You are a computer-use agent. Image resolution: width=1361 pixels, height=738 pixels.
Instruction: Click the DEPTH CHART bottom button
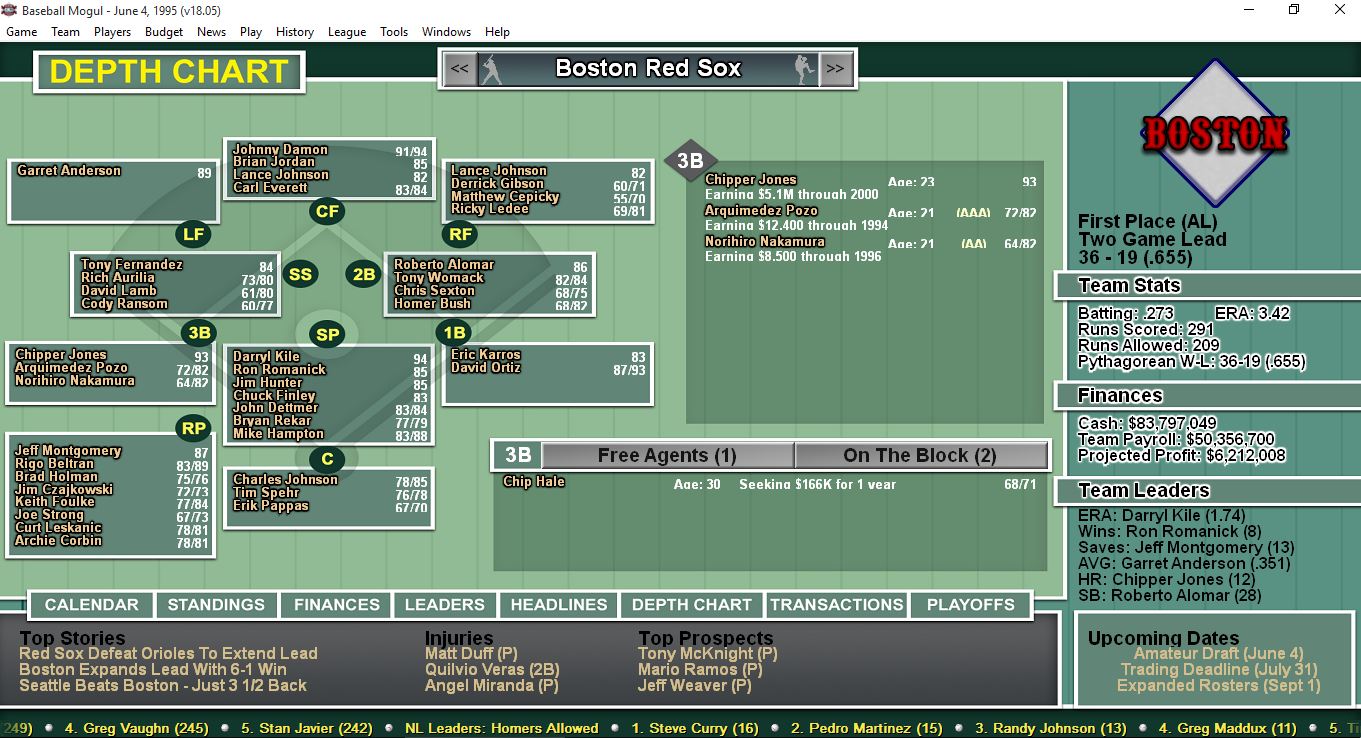point(692,605)
